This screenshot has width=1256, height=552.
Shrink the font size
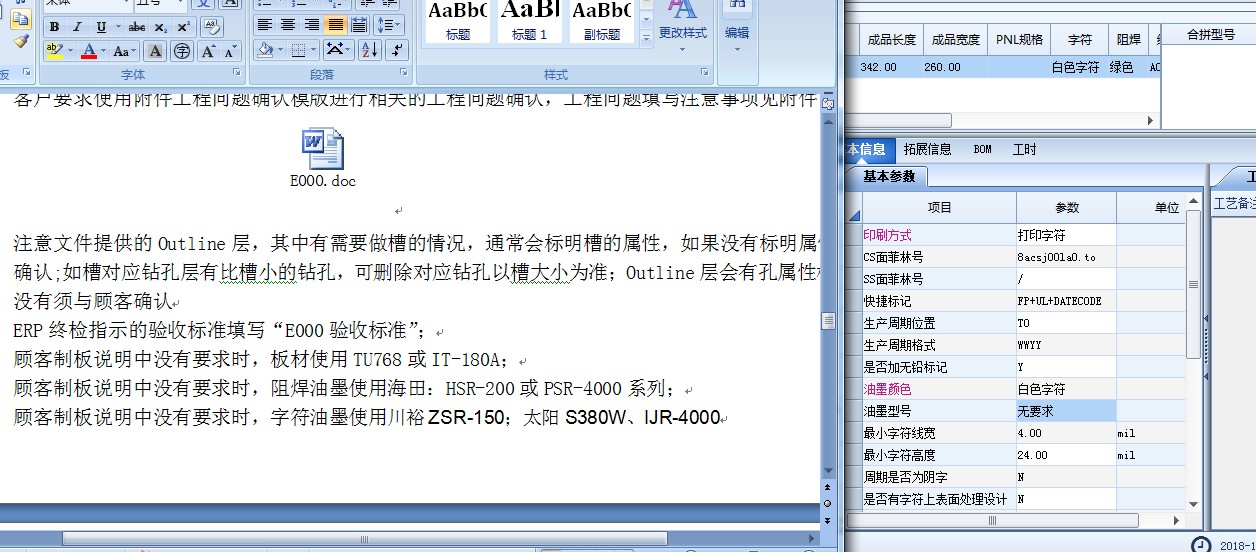pyautogui.click(x=231, y=50)
